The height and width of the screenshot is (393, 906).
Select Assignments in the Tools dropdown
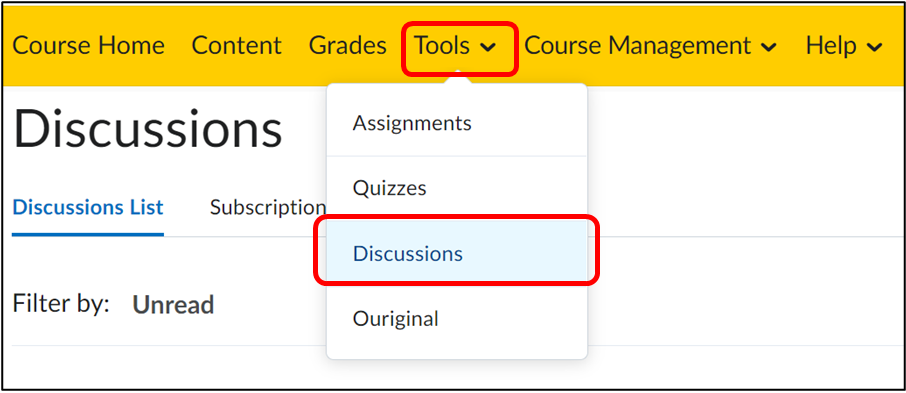[457, 123]
